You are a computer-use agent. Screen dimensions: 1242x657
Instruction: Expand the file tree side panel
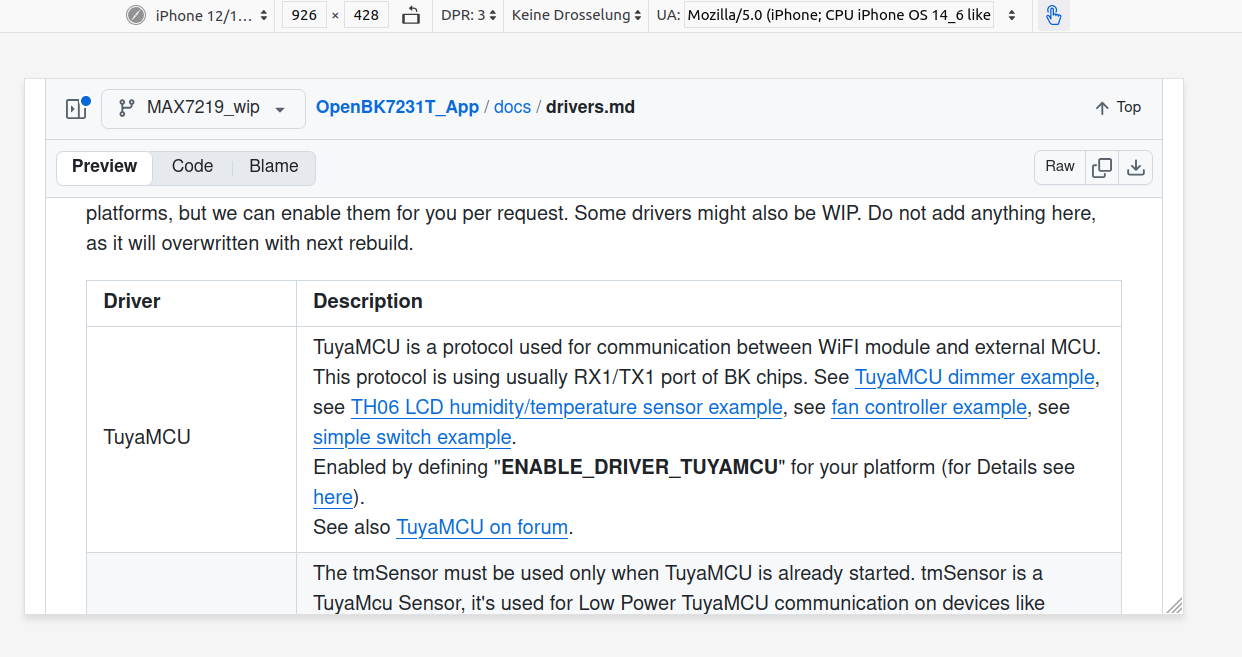(x=77, y=108)
